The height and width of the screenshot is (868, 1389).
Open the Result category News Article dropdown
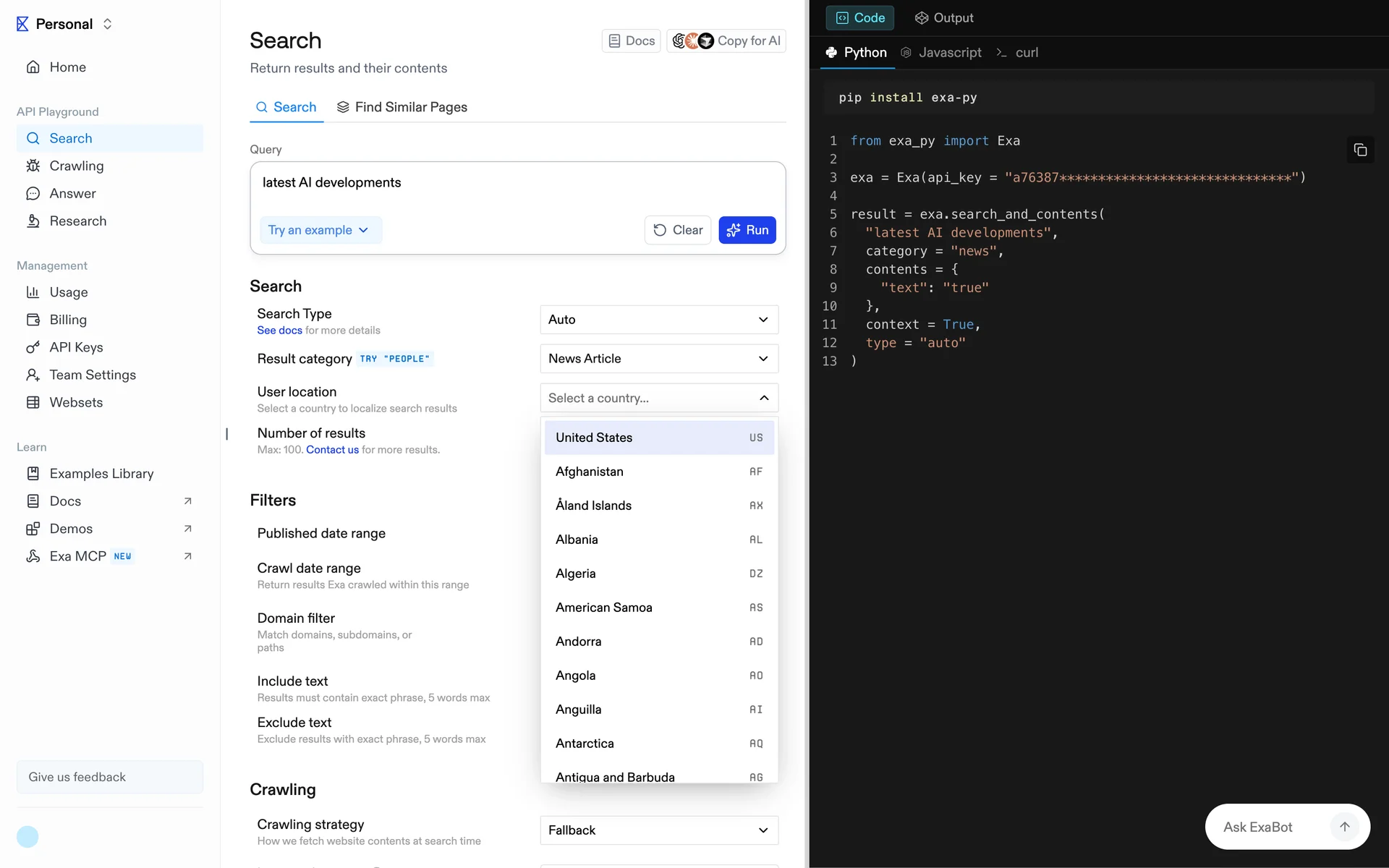[x=658, y=359]
